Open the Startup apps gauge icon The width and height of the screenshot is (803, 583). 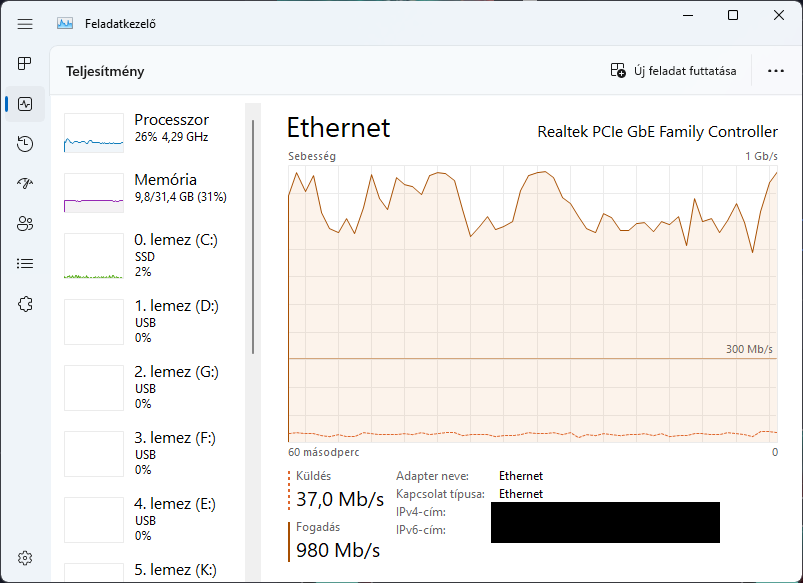[25, 183]
